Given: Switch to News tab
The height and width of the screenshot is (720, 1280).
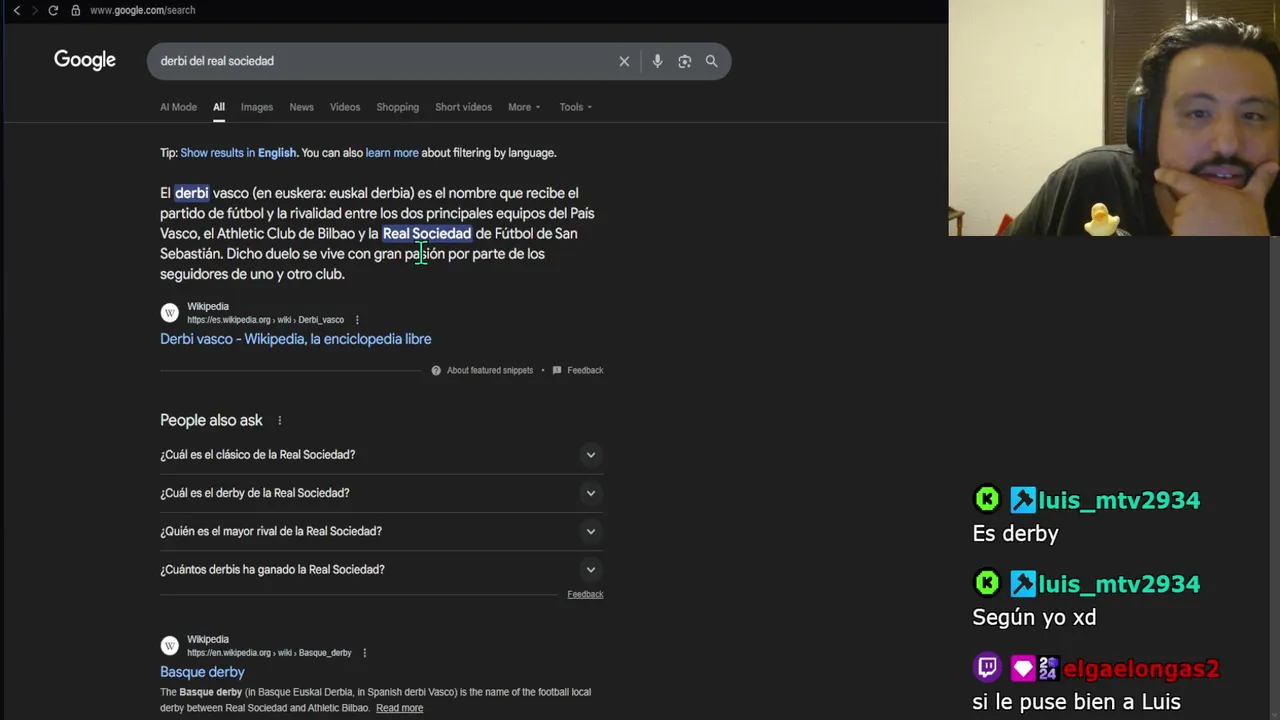Looking at the screenshot, I should pyautogui.click(x=301, y=107).
